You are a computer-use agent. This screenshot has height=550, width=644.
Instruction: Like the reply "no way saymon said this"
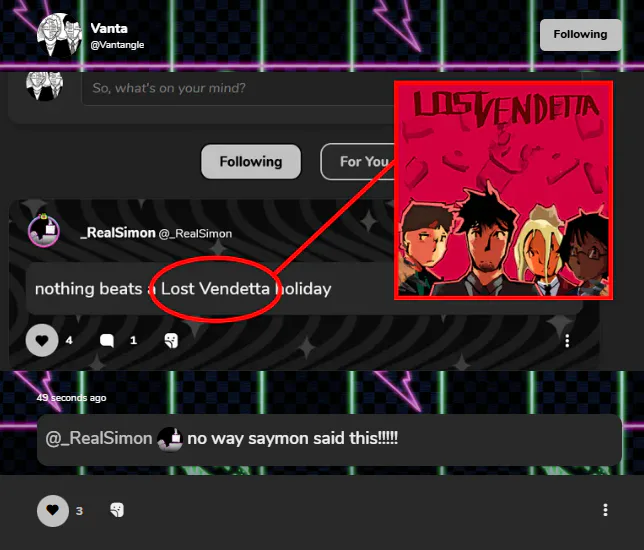pyautogui.click(x=53, y=511)
